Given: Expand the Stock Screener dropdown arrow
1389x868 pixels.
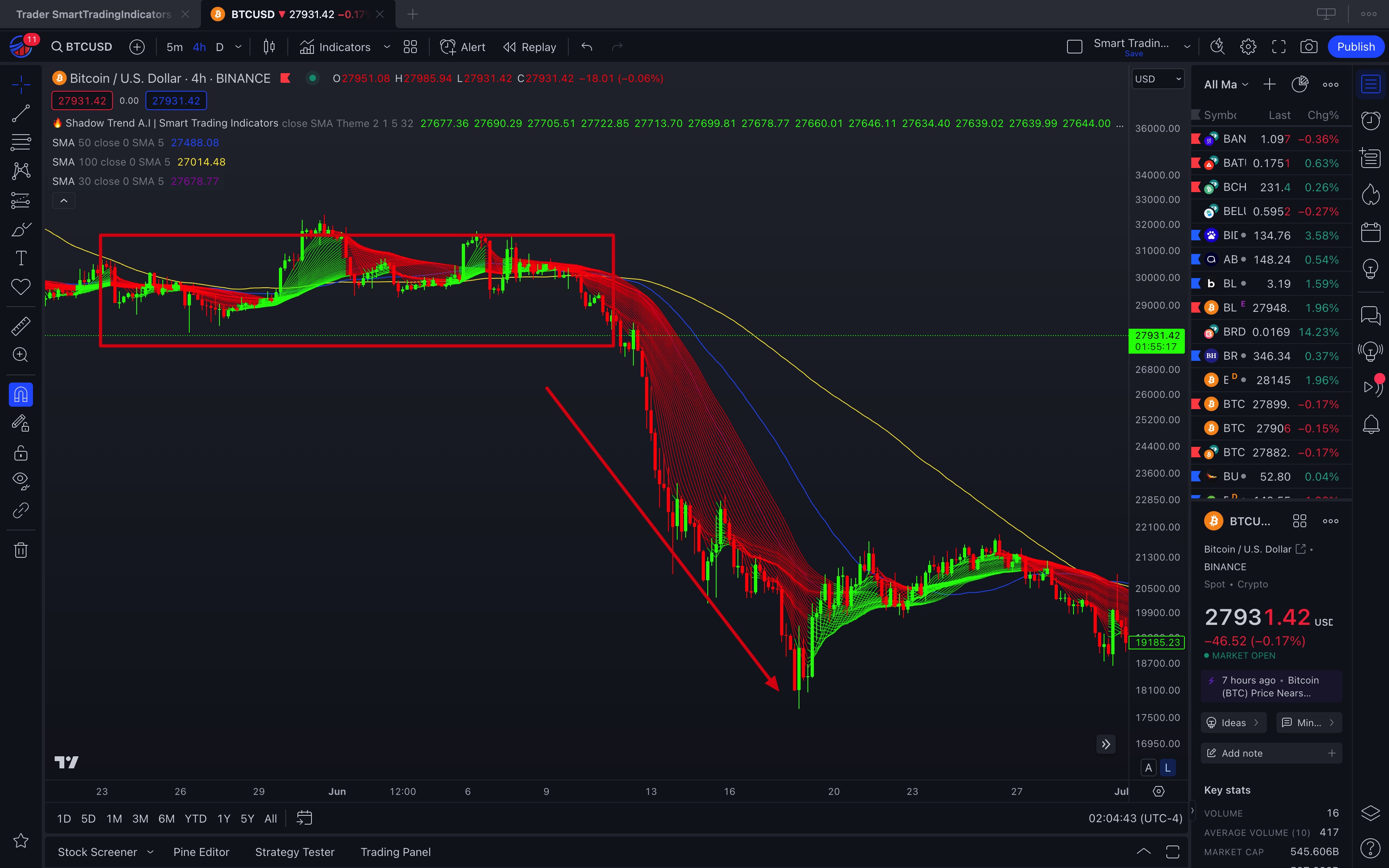Looking at the screenshot, I should coord(150,852).
